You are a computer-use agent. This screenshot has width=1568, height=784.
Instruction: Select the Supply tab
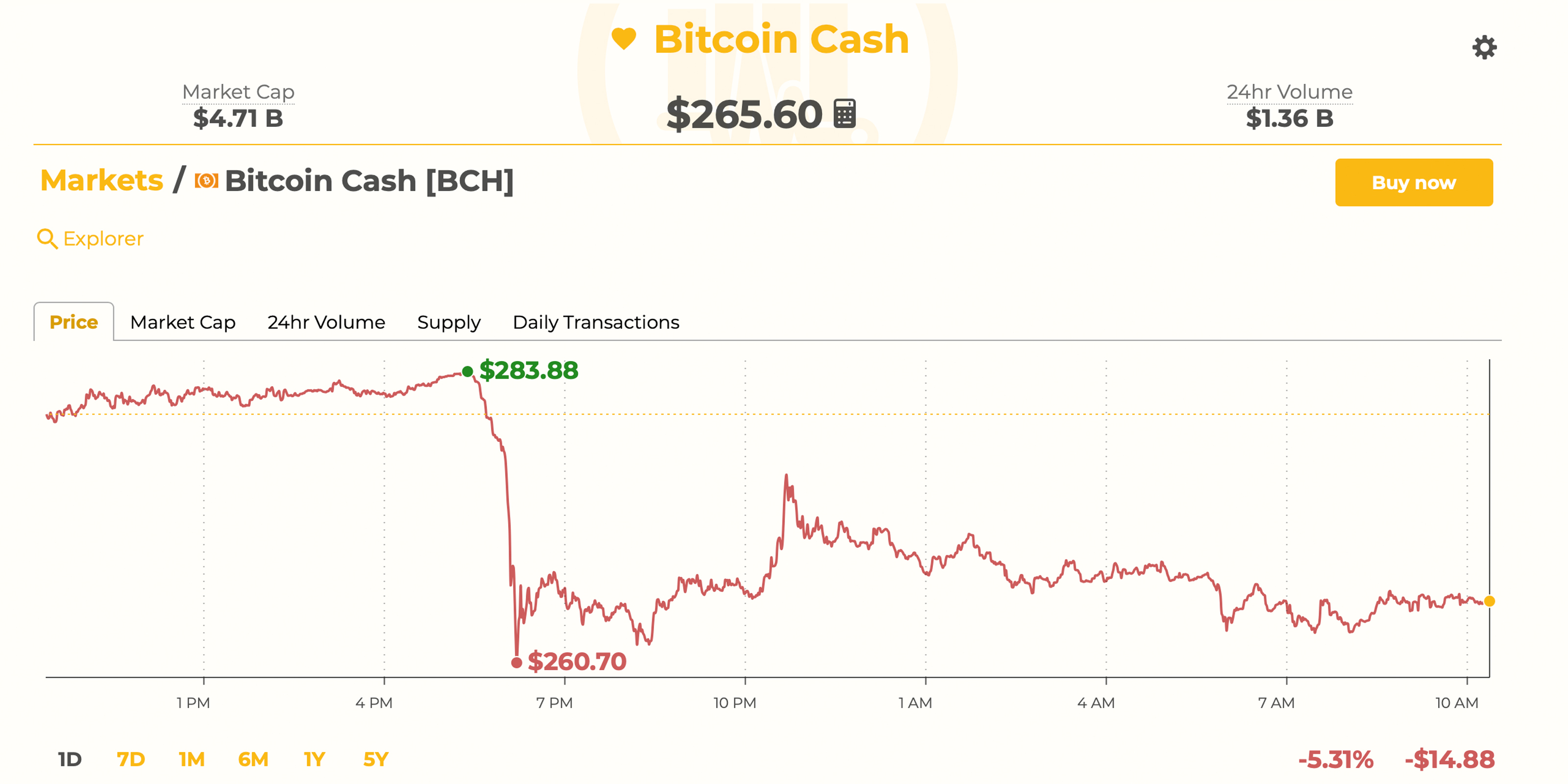(x=449, y=322)
